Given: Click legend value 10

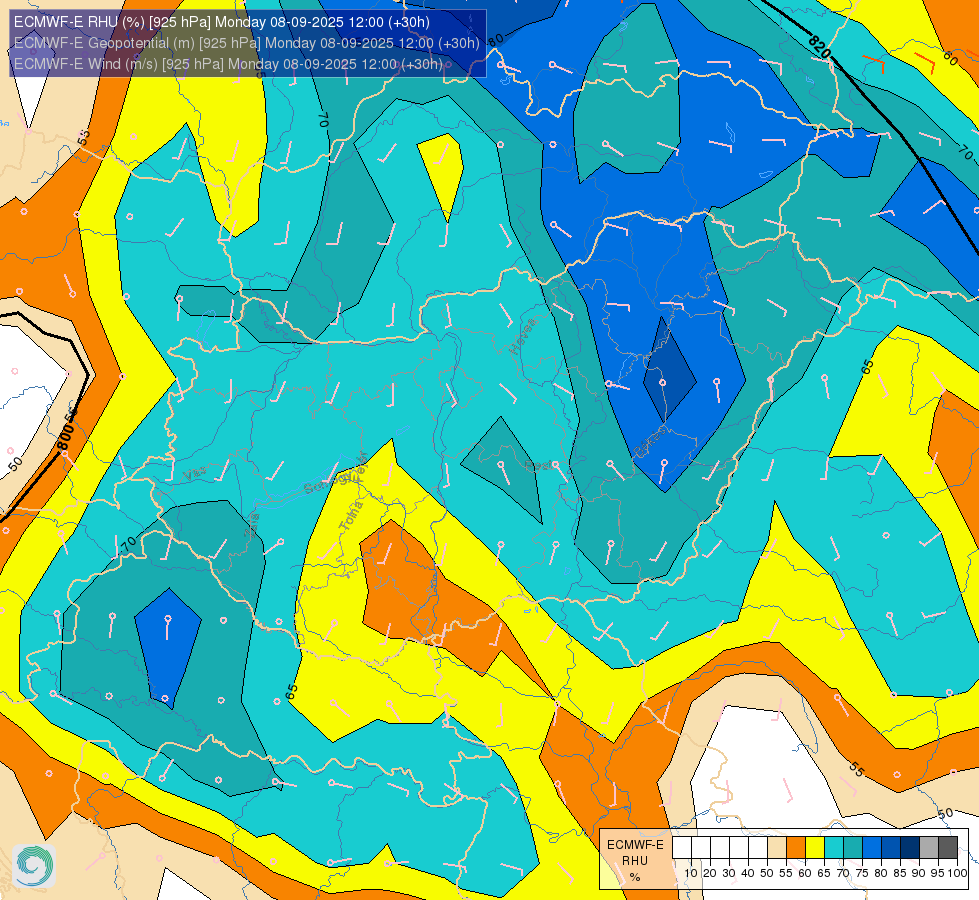Looking at the screenshot, I should pyautogui.click(x=691, y=873).
